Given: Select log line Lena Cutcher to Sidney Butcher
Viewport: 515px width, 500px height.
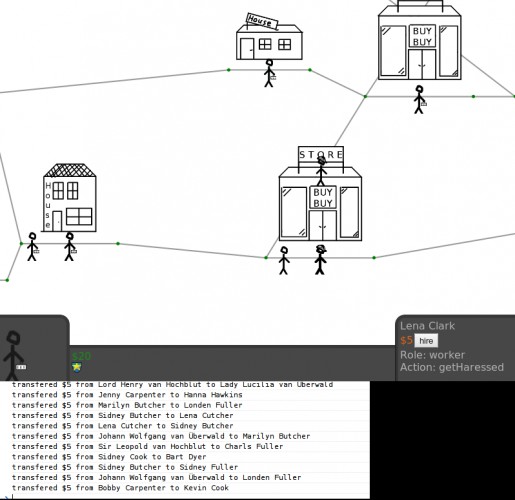Looking at the screenshot, I should click(123, 426).
